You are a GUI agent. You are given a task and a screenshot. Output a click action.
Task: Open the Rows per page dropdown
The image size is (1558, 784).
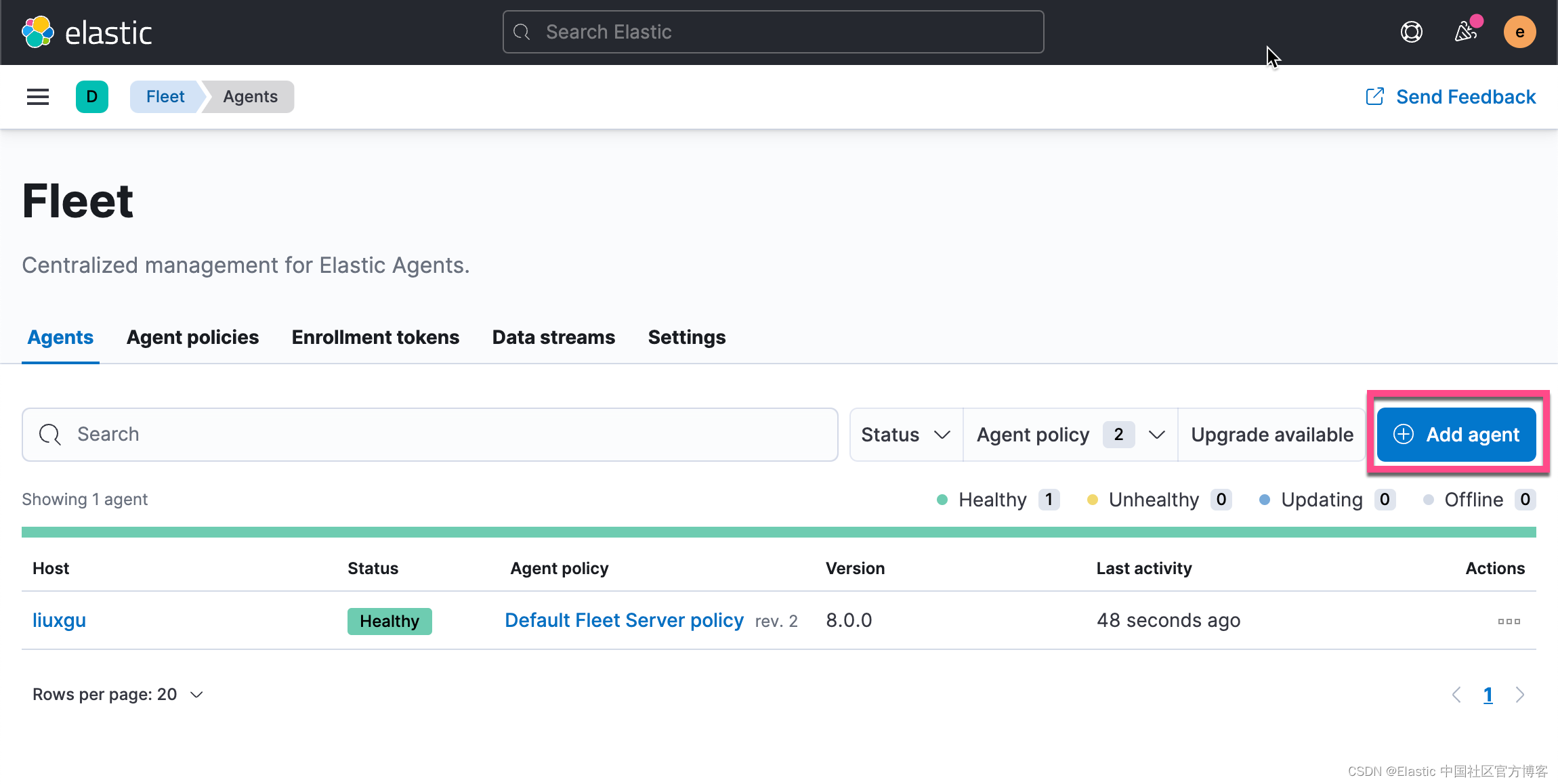[116, 694]
